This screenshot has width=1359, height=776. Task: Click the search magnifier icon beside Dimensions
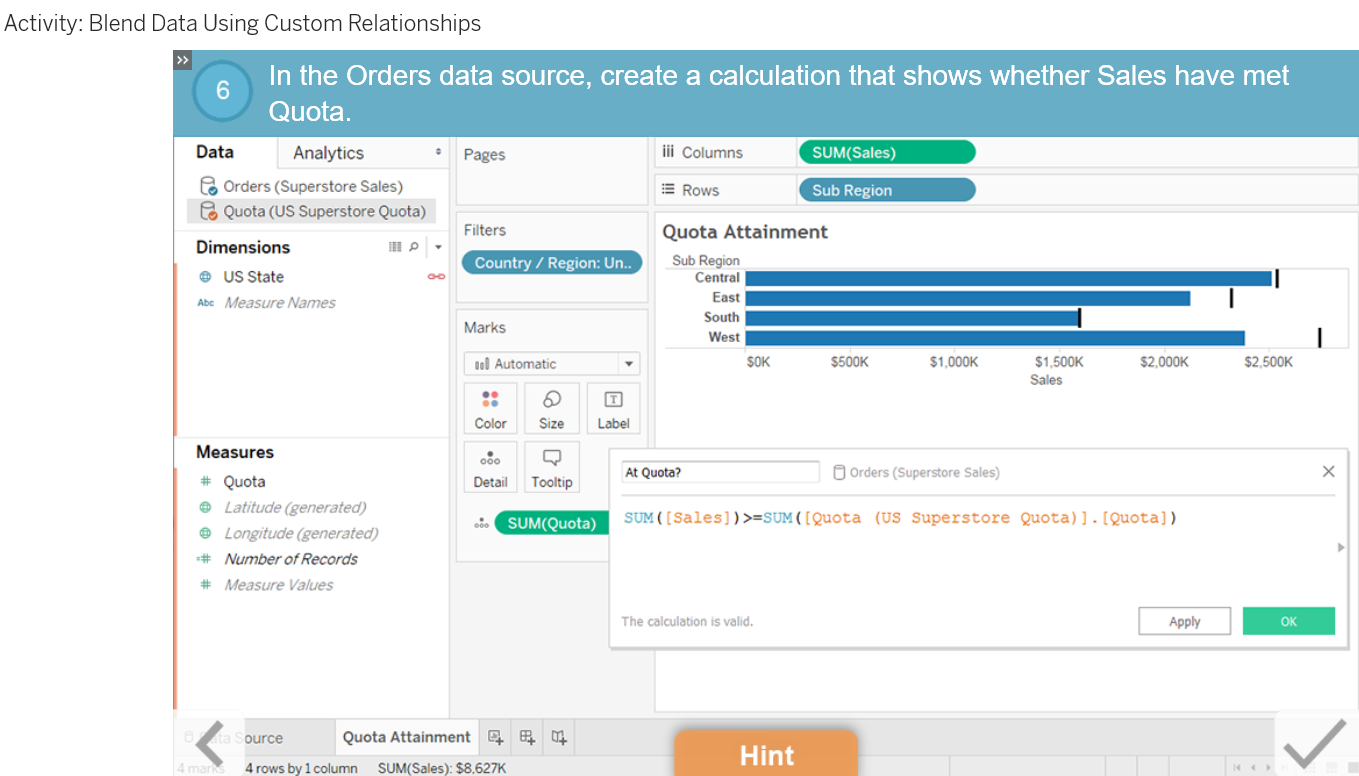pos(414,247)
